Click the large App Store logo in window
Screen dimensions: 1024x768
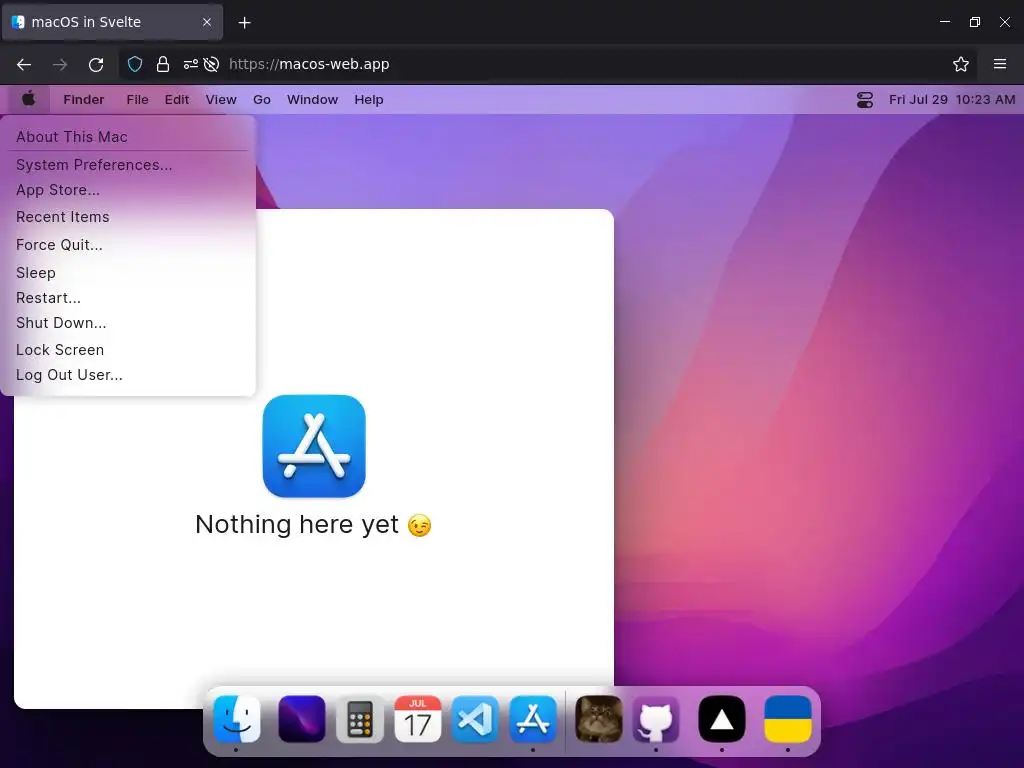point(314,446)
